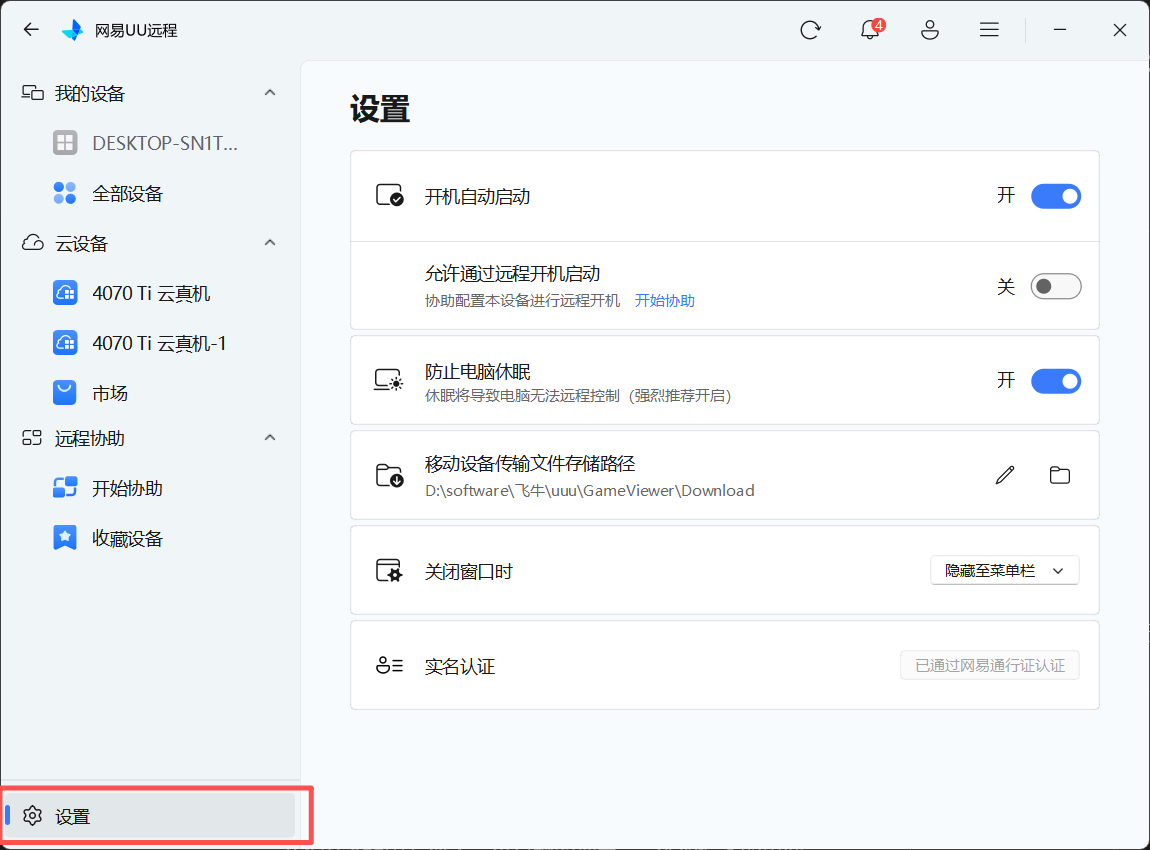Click 已通过网易通行证认证 button

click(989, 665)
